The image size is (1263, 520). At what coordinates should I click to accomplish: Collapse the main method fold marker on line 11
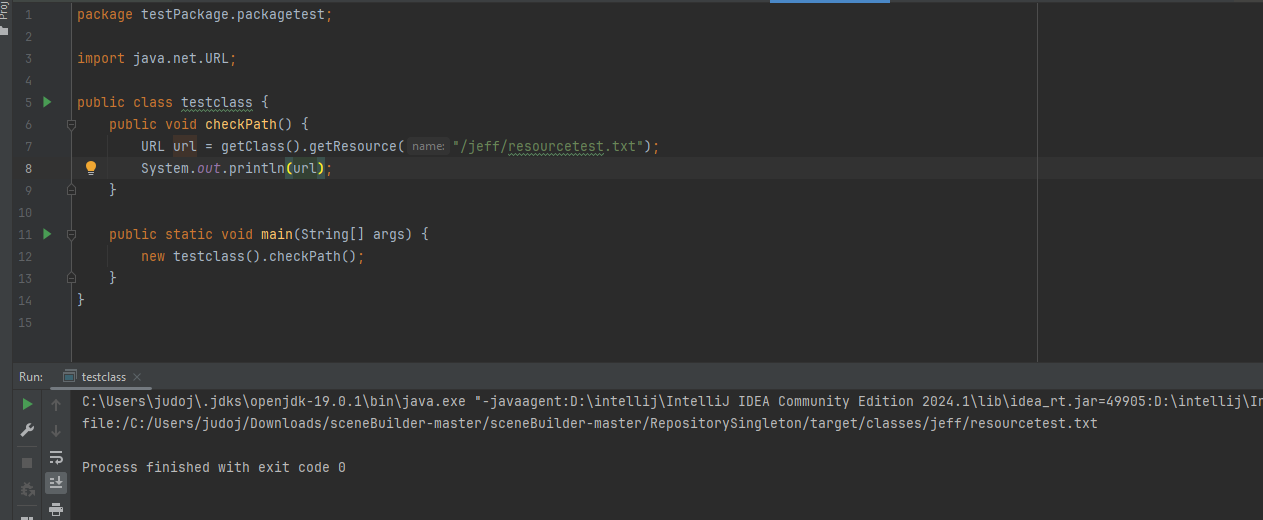coord(71,234)
